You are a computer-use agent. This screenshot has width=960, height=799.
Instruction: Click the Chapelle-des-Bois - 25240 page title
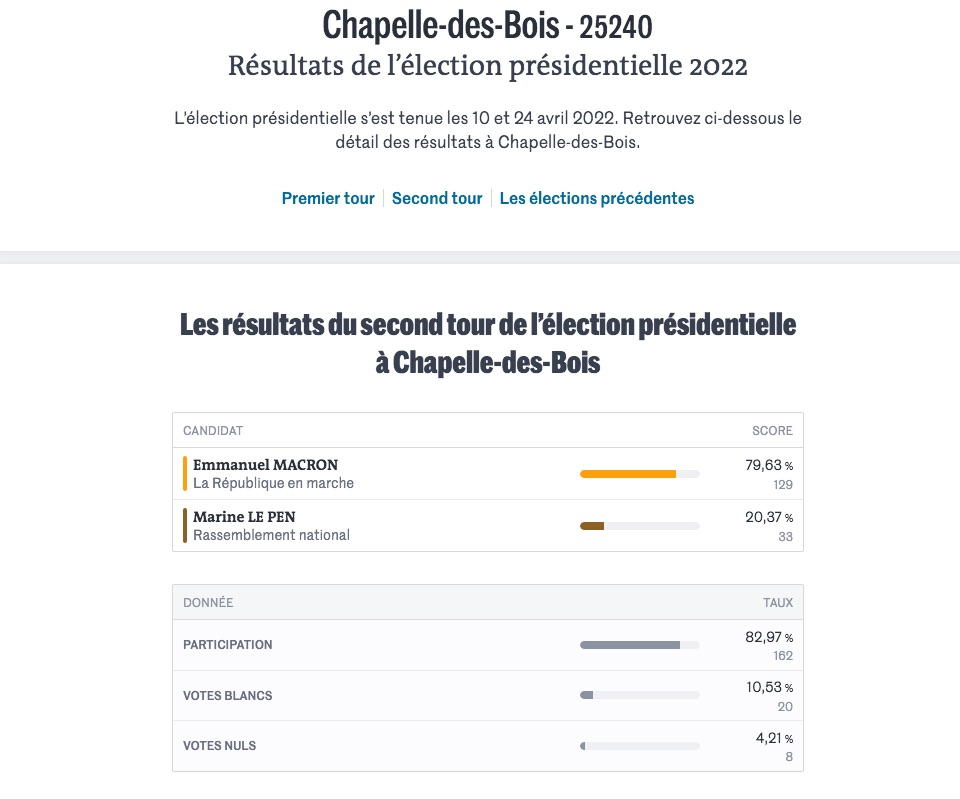click(487, 26)
